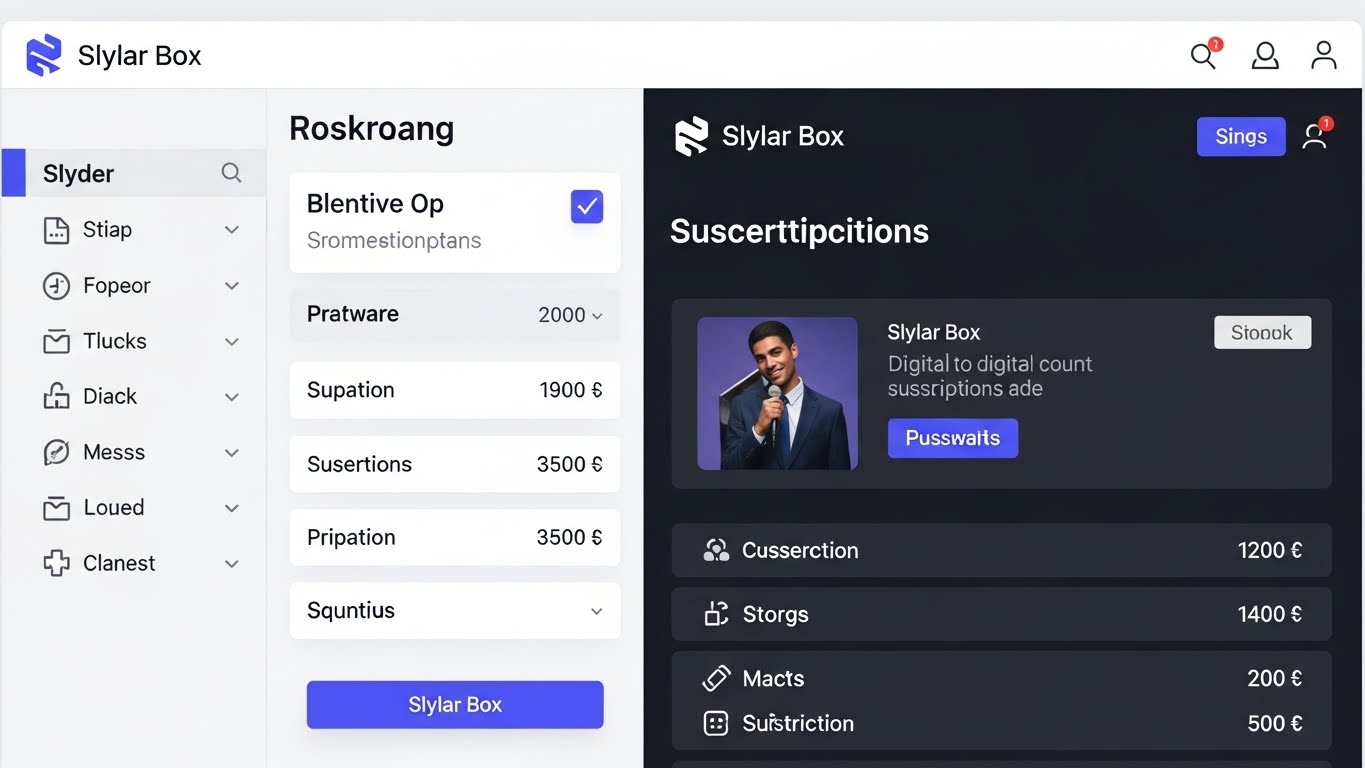1365x768 pixels.
Task: Click the Slylar Box logo icon
Action: click(x=42, y=55)
